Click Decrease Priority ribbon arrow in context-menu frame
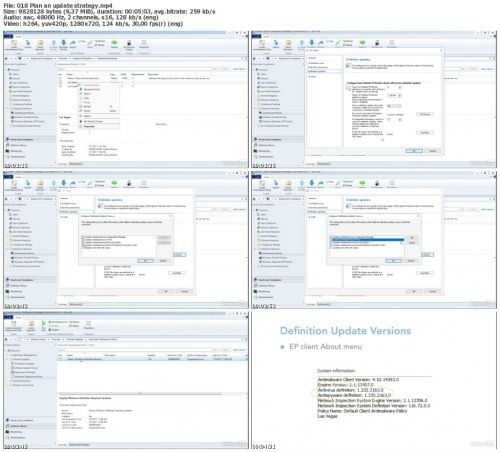The height and width of the screenshot is (452, 500). point(63,43)
